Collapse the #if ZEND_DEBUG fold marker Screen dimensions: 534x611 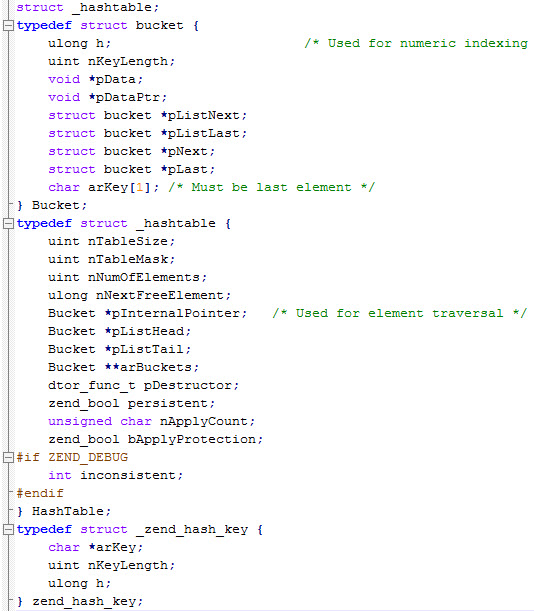[x=8, y=457]
